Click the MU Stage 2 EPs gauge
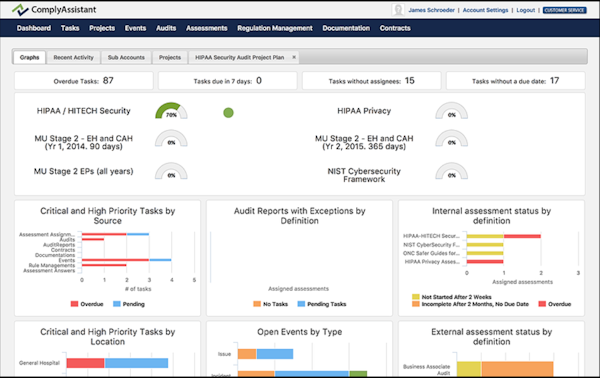 click(171, 171)
